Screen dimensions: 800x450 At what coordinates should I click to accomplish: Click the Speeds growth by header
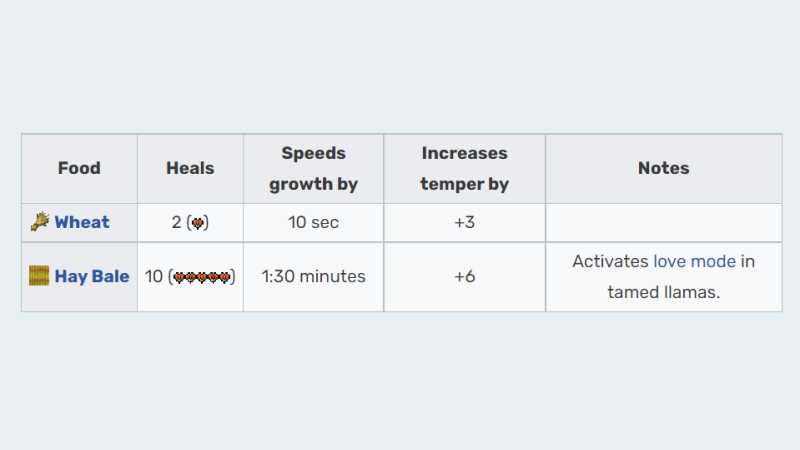coord(313,168)
